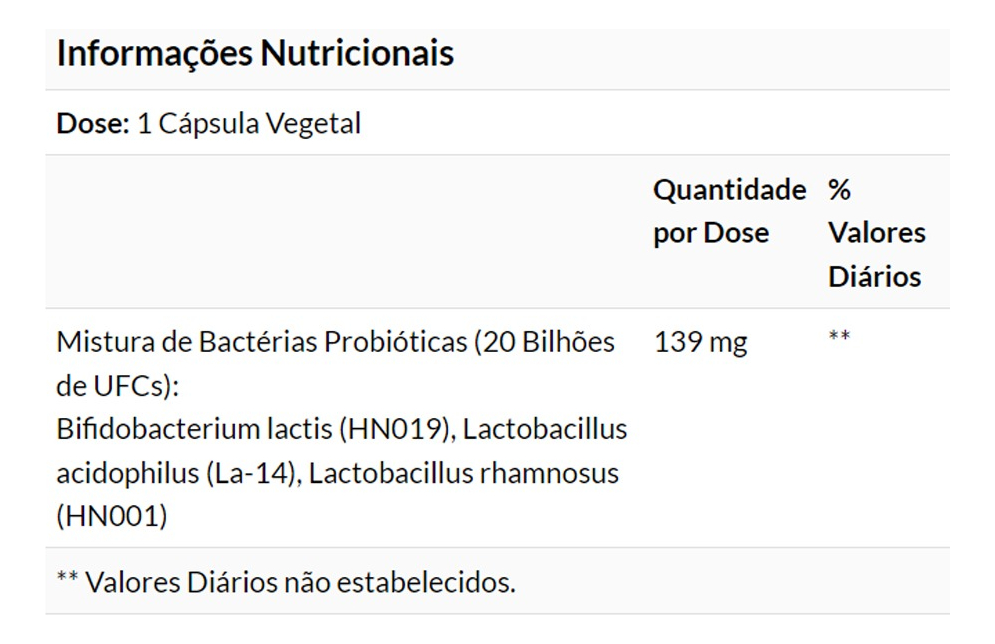
Task: Click the "Lactobacillus rhamnosus" strain name
Action: pyautogui.click(x=463, y=473)
